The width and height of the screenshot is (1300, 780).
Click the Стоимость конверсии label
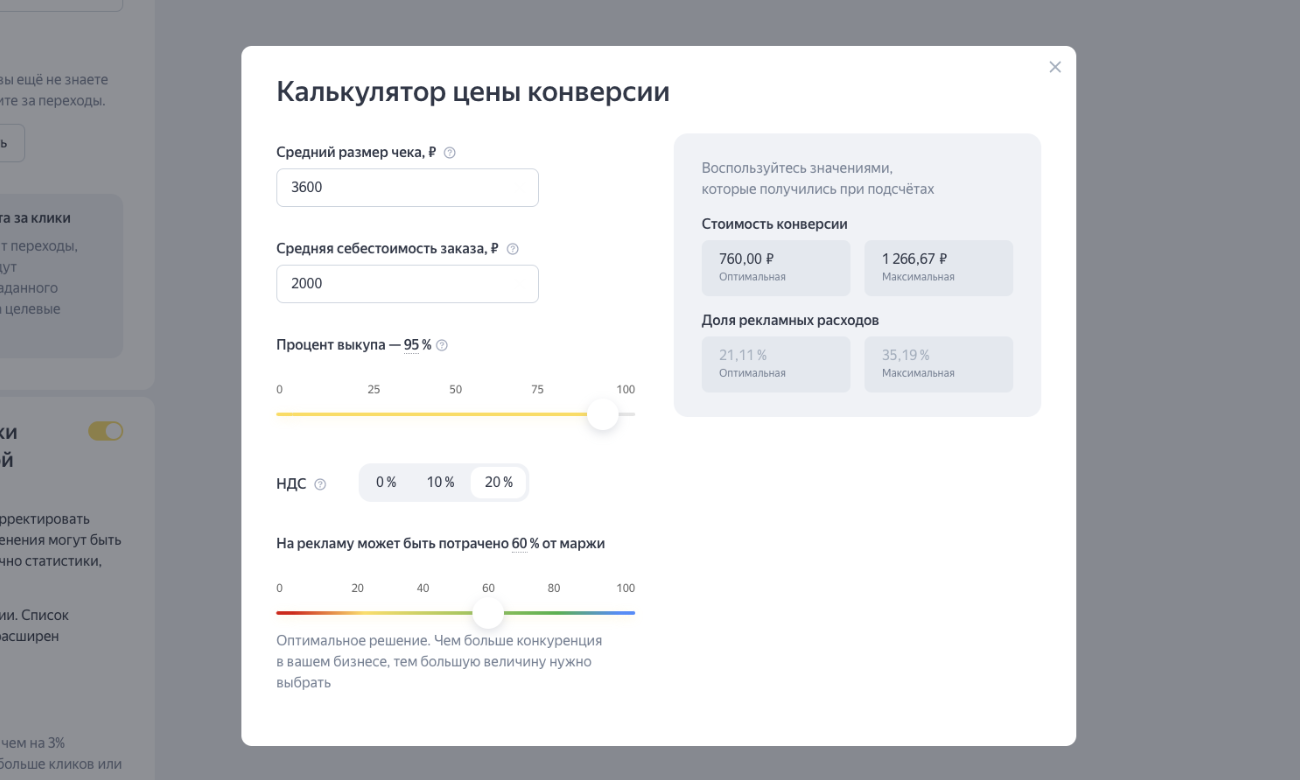pos(775,224)
